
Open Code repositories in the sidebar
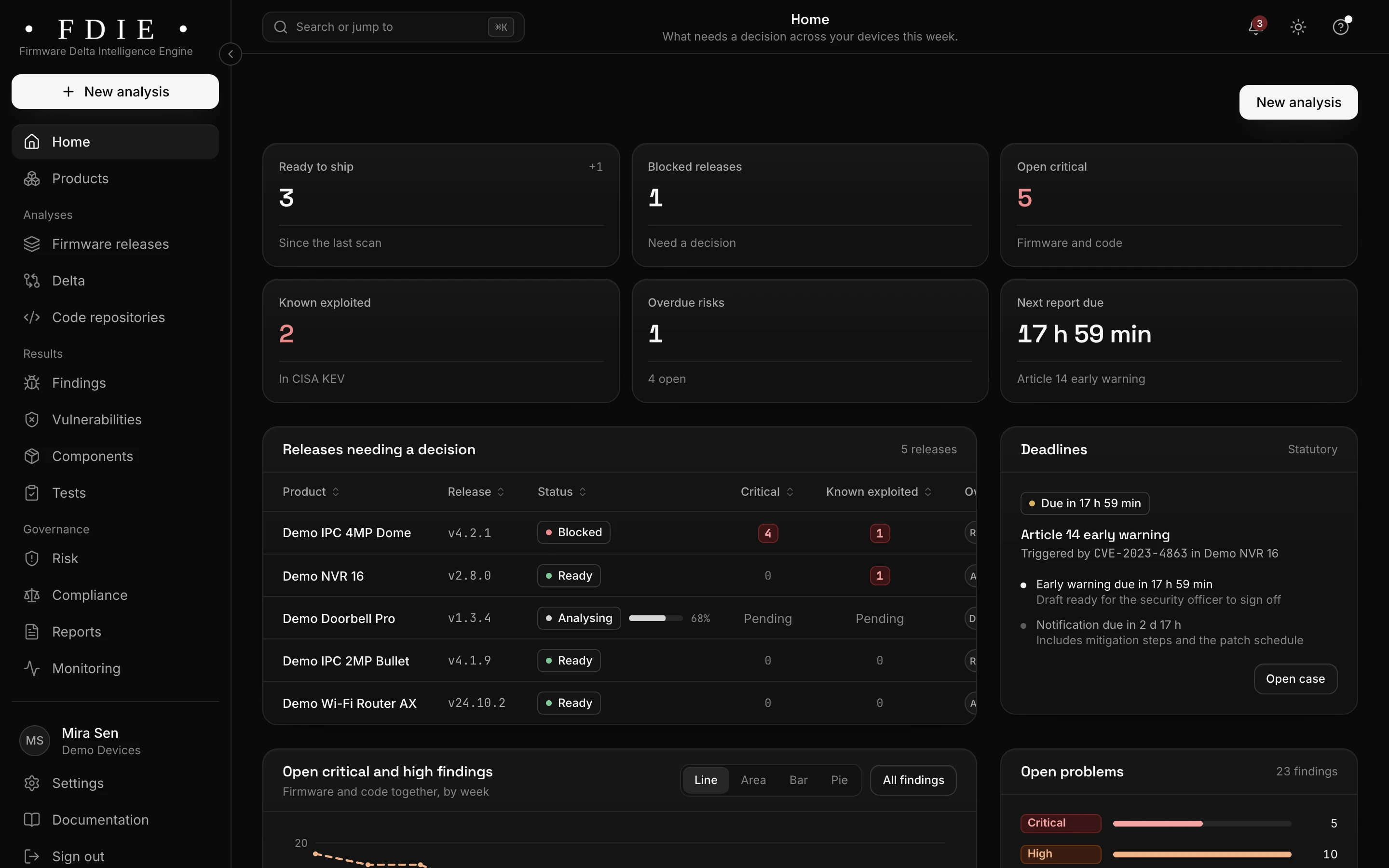115,317
